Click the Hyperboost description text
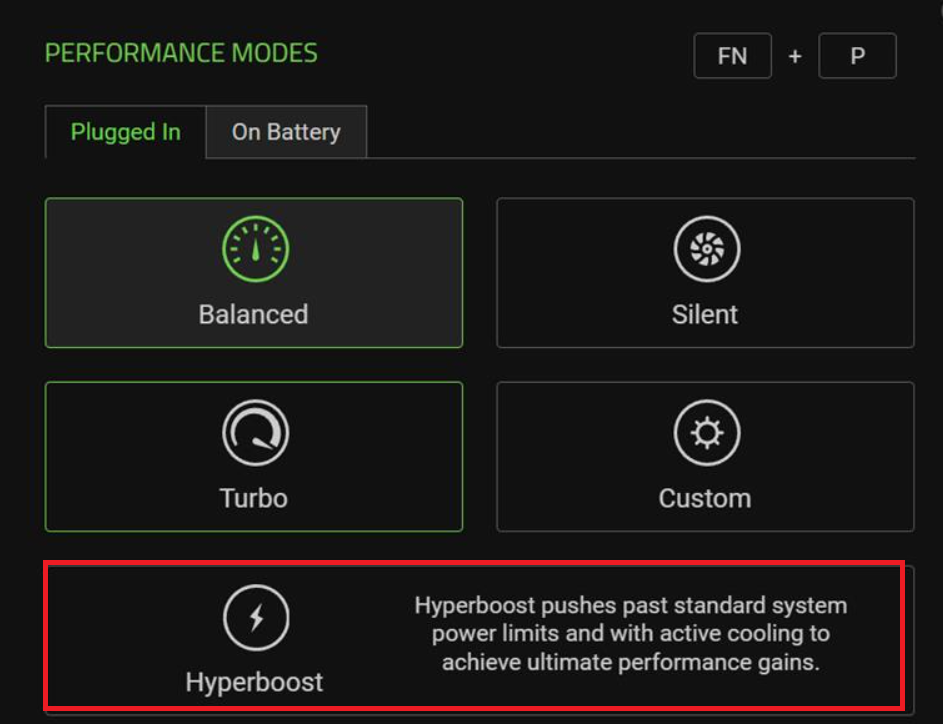The width and height of the screenshot is (943, 724). point(631,634)
